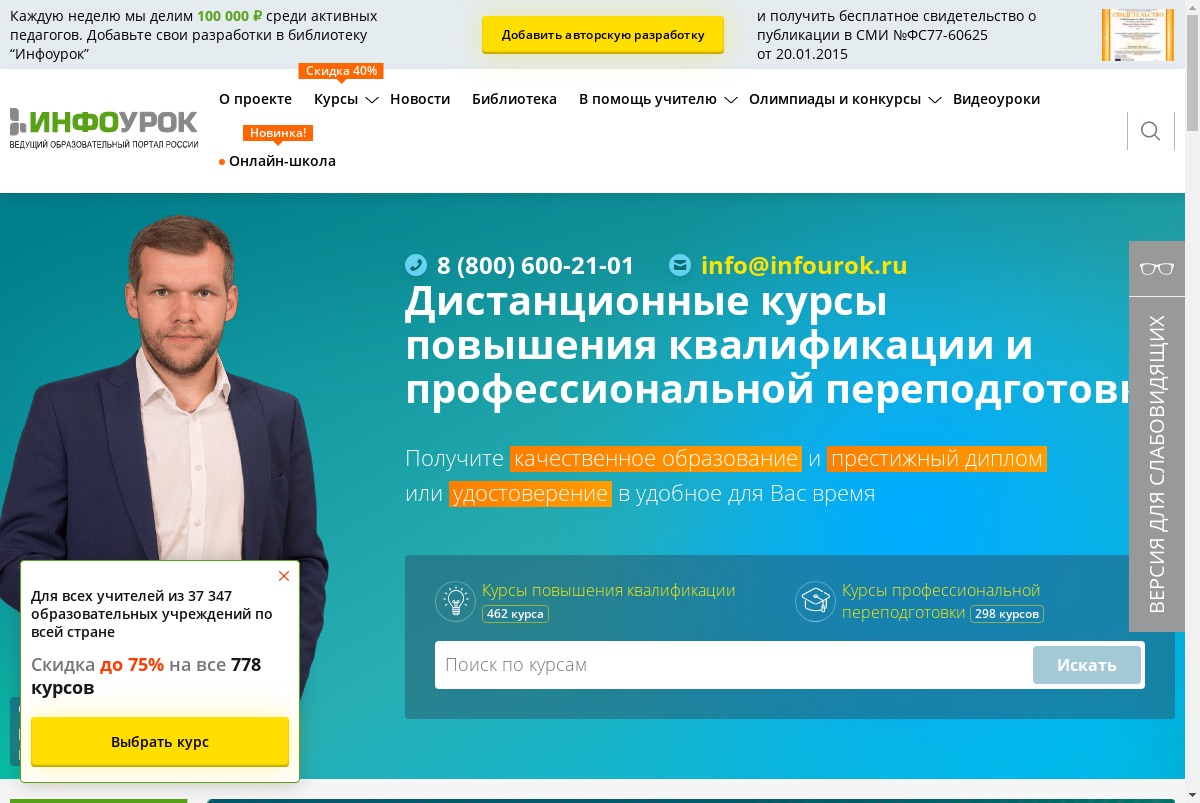Click the highlighted престижный диплом text

[x=937, y=459]
